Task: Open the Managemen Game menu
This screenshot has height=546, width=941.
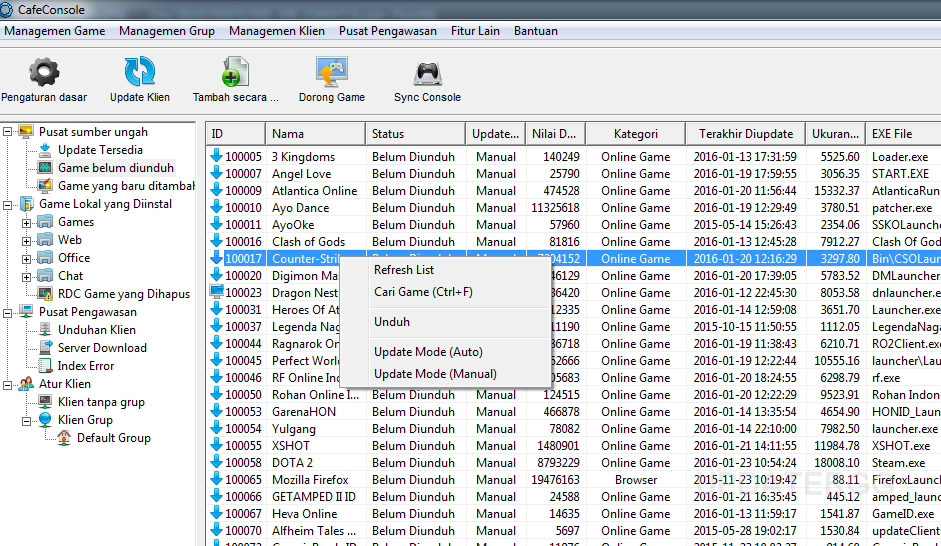Action: pos(55,31)
